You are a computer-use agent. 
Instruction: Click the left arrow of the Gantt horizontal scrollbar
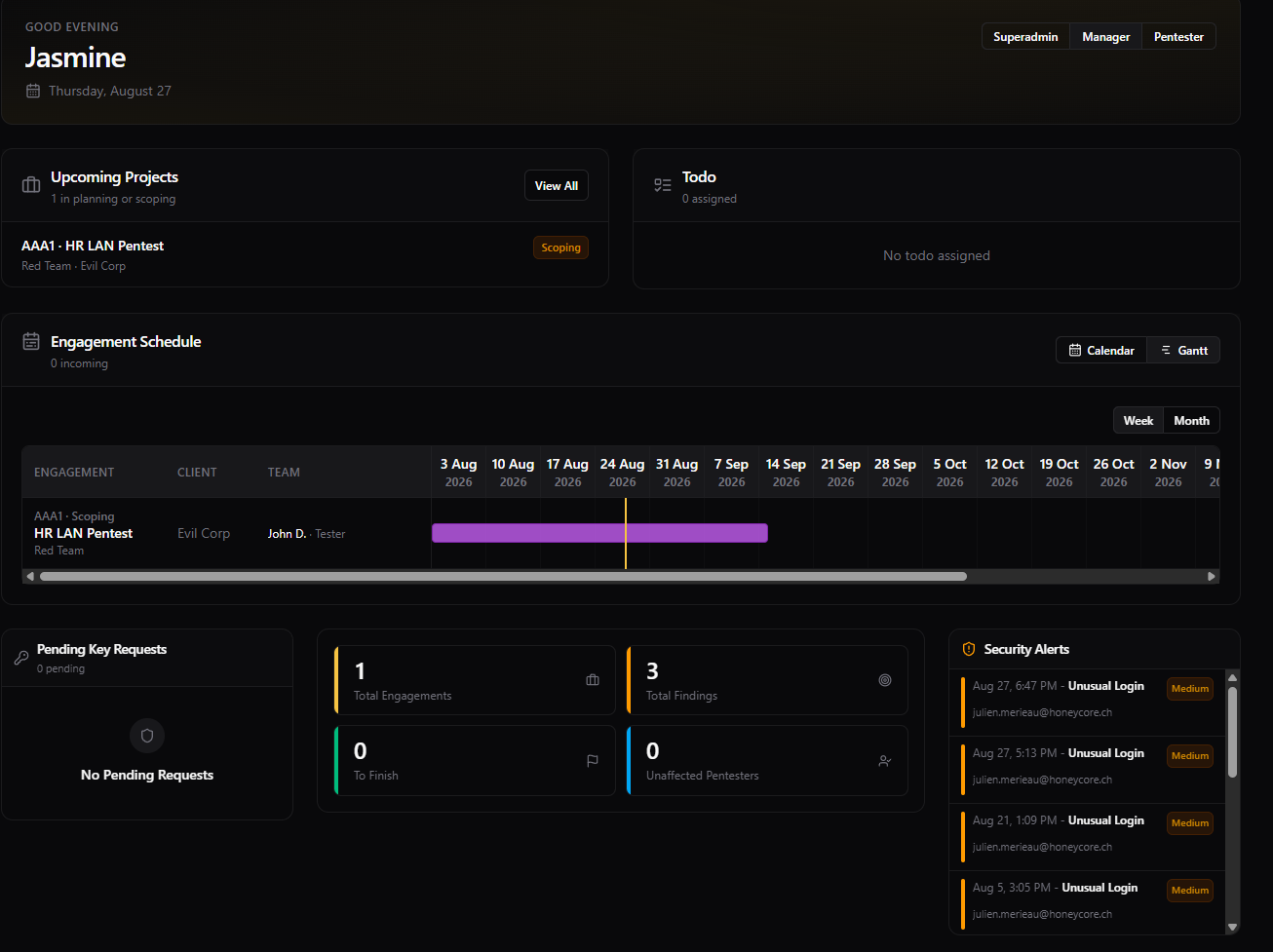click(x=30, y=576)
